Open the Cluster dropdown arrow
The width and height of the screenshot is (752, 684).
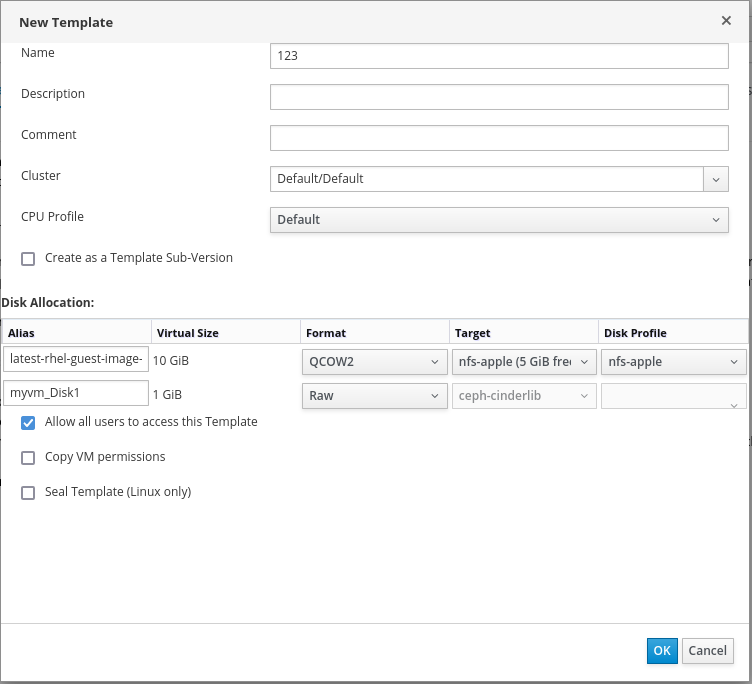coord(716,179)
